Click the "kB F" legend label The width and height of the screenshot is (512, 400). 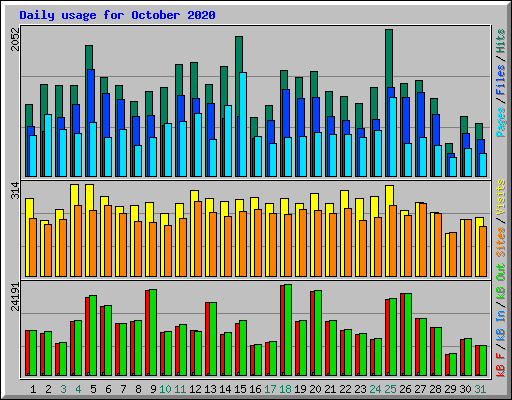[500, 365]
